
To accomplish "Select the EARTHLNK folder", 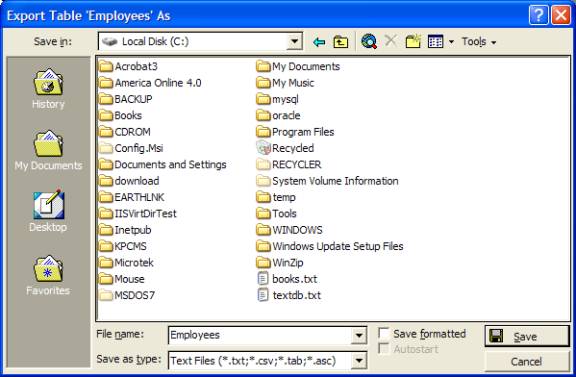I will point(132,197).
